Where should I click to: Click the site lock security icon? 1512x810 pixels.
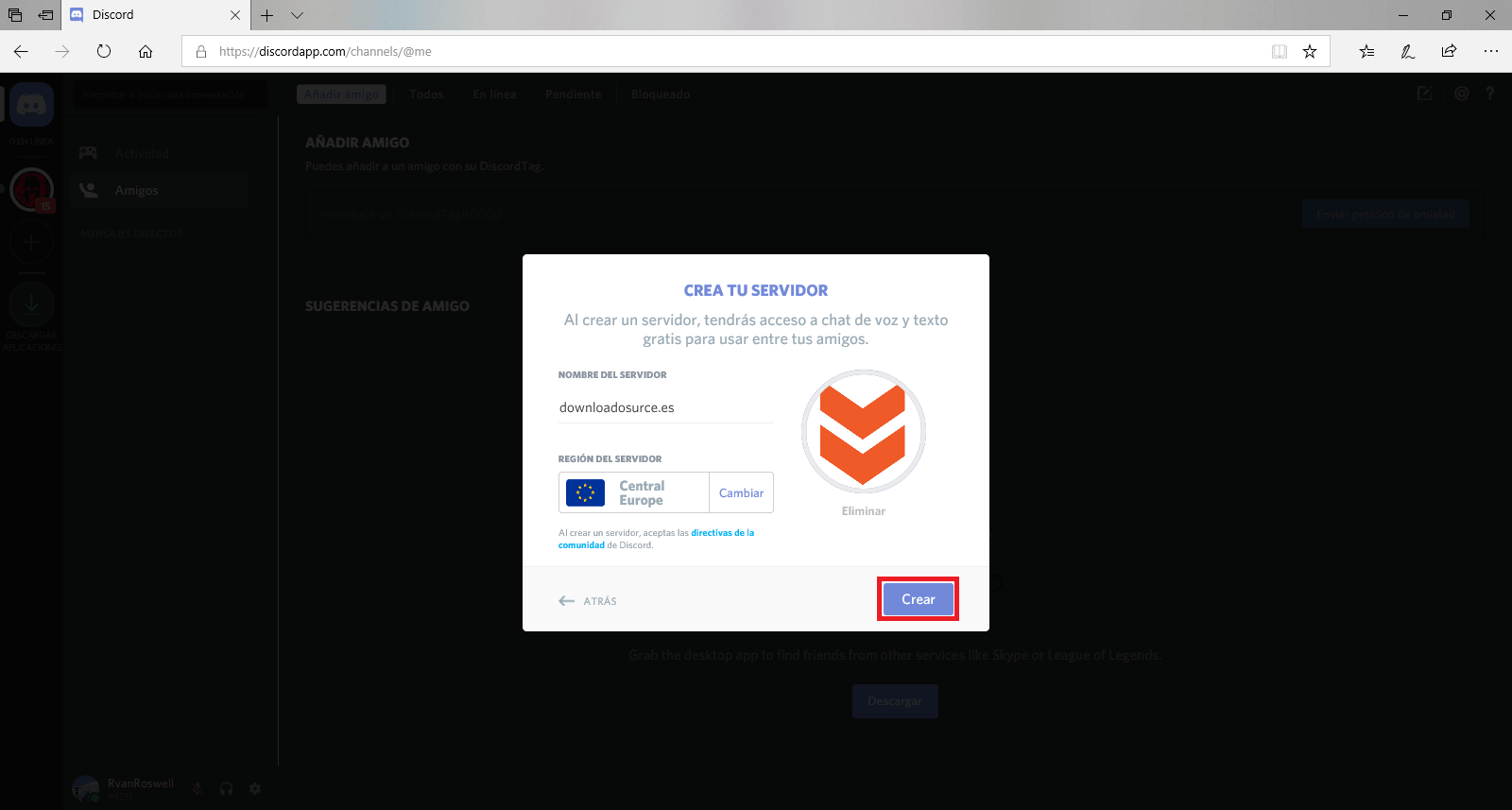tap(201, 52)
